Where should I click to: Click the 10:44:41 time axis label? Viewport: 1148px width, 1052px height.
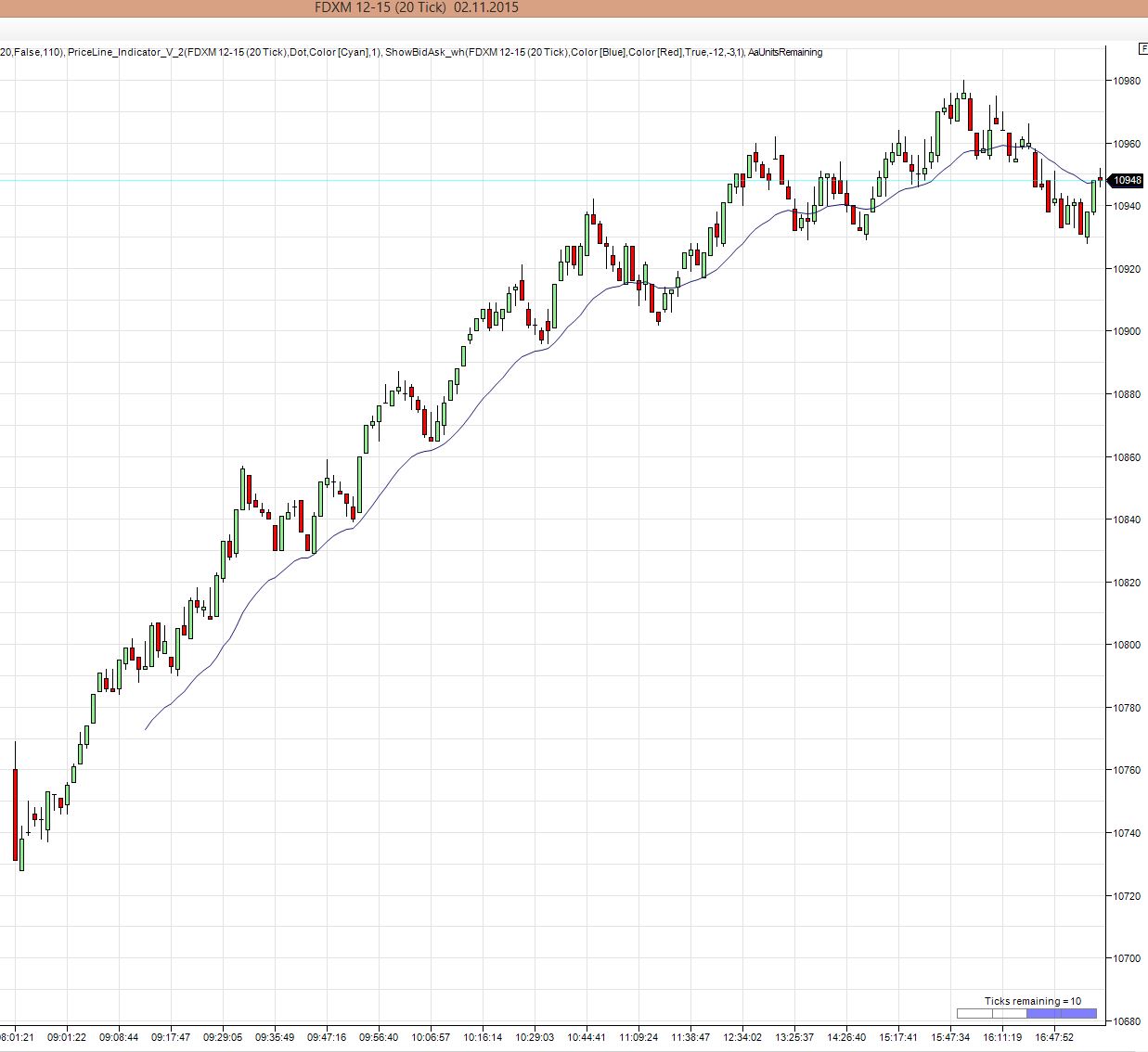coord(587,1037)
